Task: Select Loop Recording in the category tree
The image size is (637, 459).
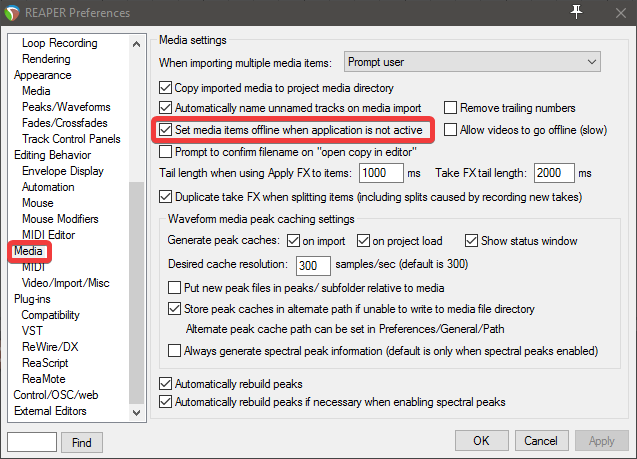Action: point(59,43)
